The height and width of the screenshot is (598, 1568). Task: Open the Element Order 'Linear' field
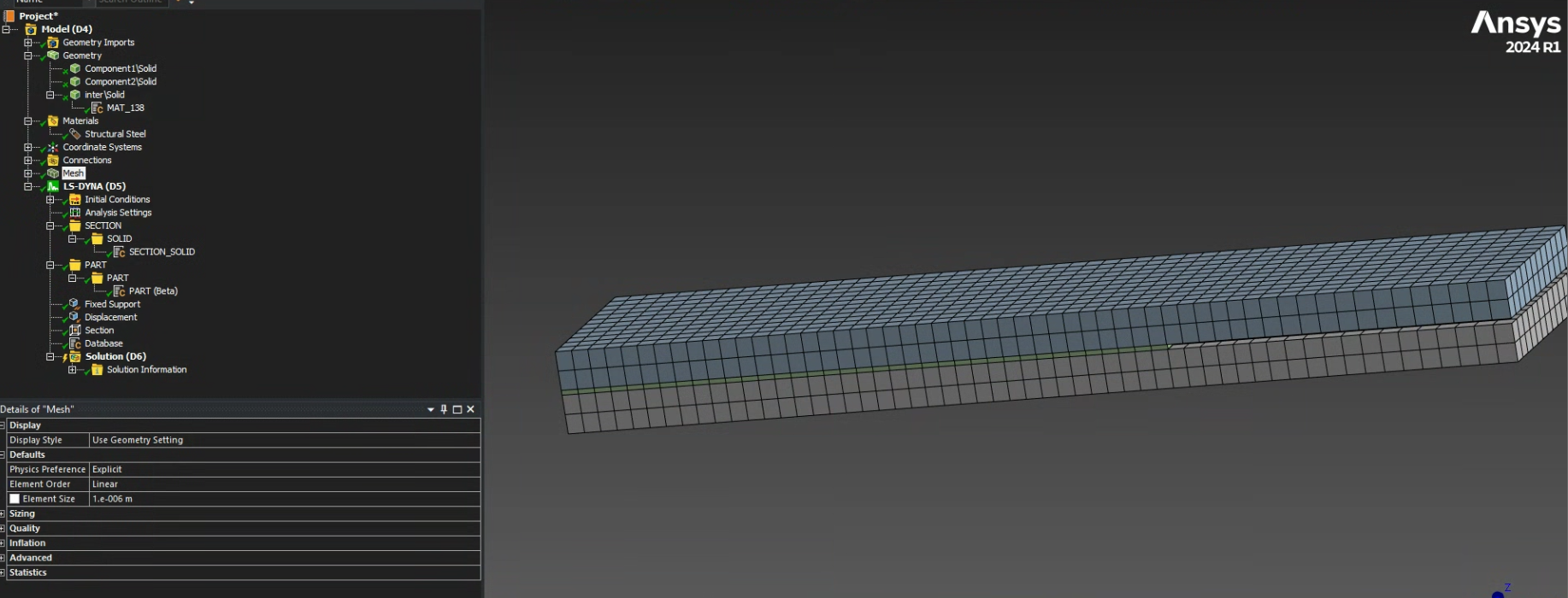pos(285,484)
